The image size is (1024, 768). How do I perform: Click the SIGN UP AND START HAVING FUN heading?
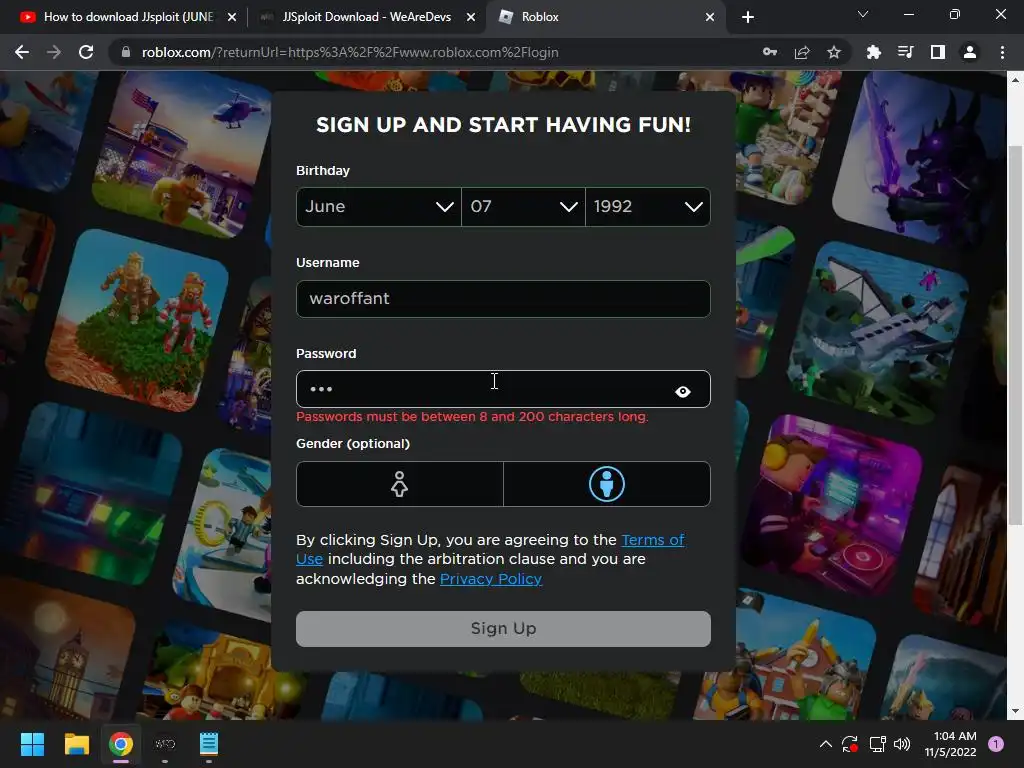click(504, 125)
